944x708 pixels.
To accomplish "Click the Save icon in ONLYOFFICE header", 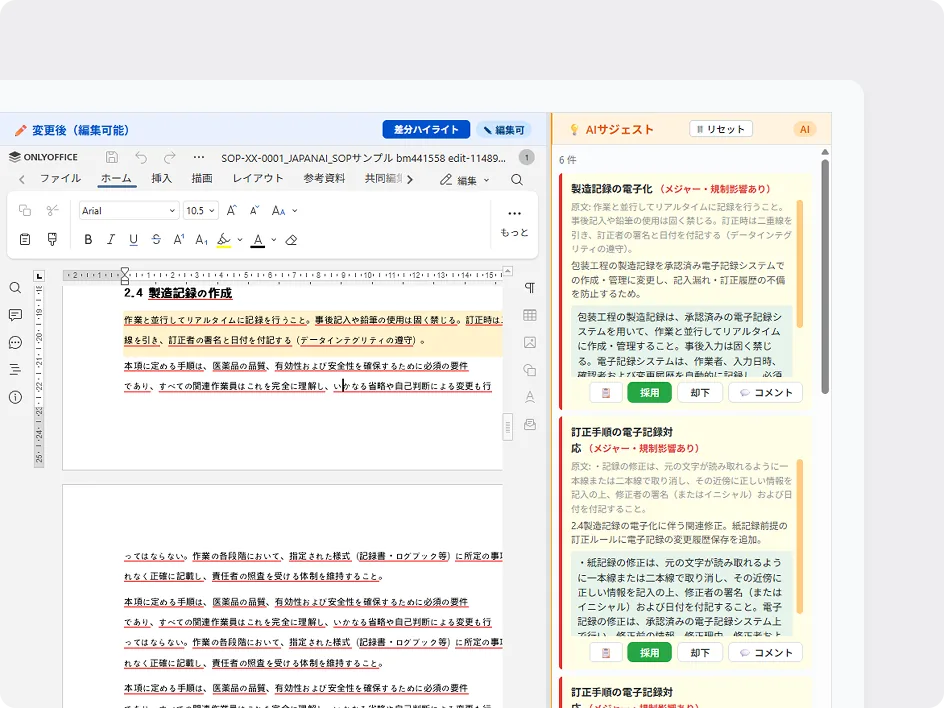I will click(112, 157).
